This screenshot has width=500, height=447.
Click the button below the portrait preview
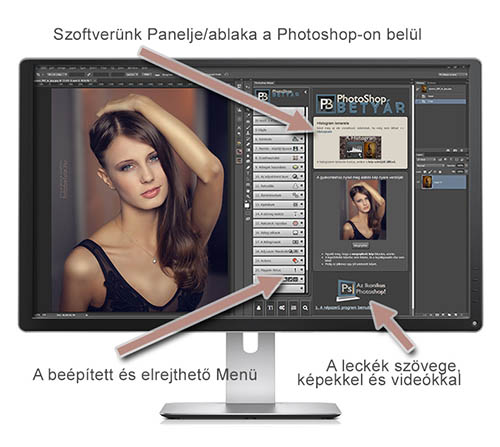click(360, 245)
